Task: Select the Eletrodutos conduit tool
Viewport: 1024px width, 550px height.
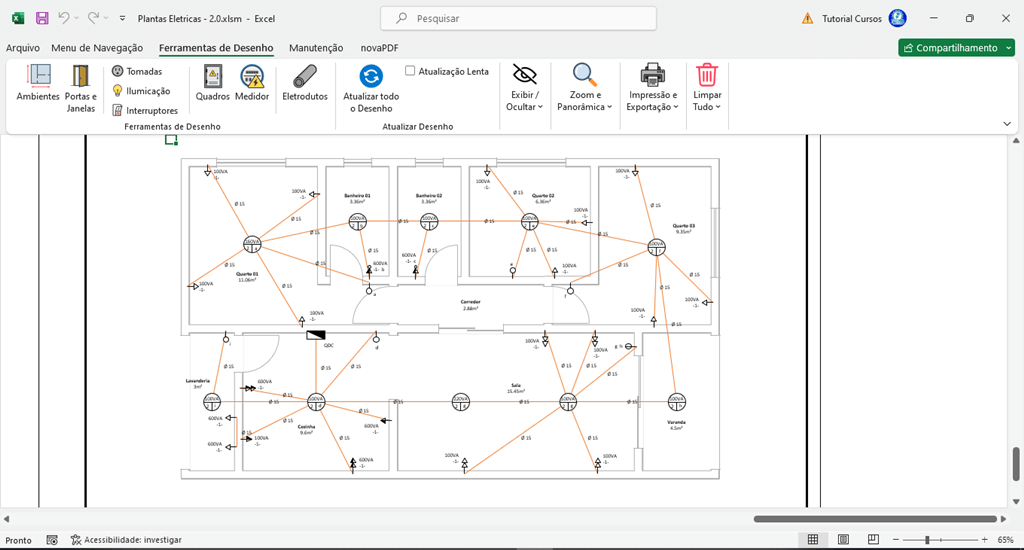Action: [x=304, y=83]
